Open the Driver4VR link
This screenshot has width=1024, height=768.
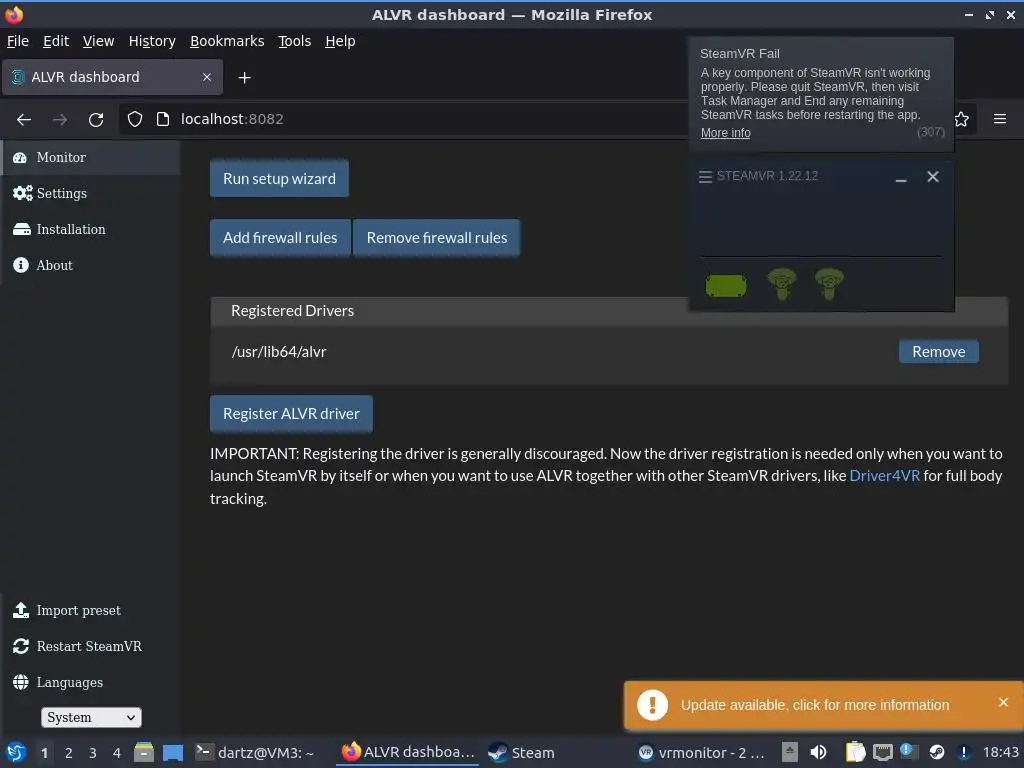(x=884, y=475)
